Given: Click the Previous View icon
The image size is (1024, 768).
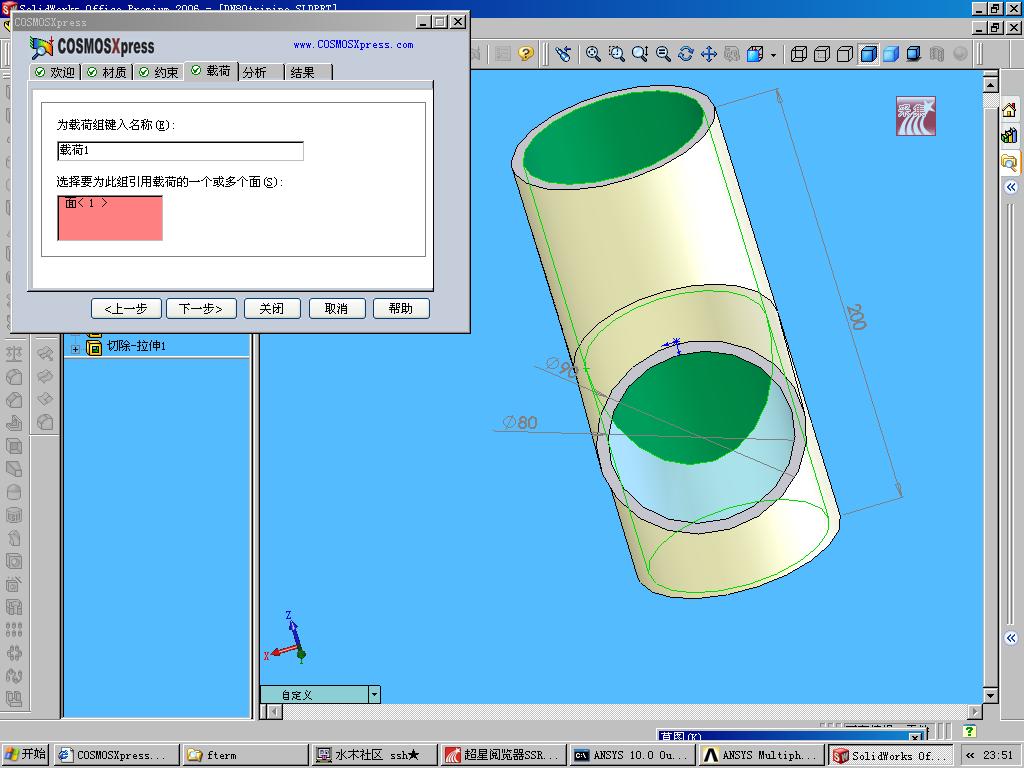Looking at the screenshot, I should 564,54.
